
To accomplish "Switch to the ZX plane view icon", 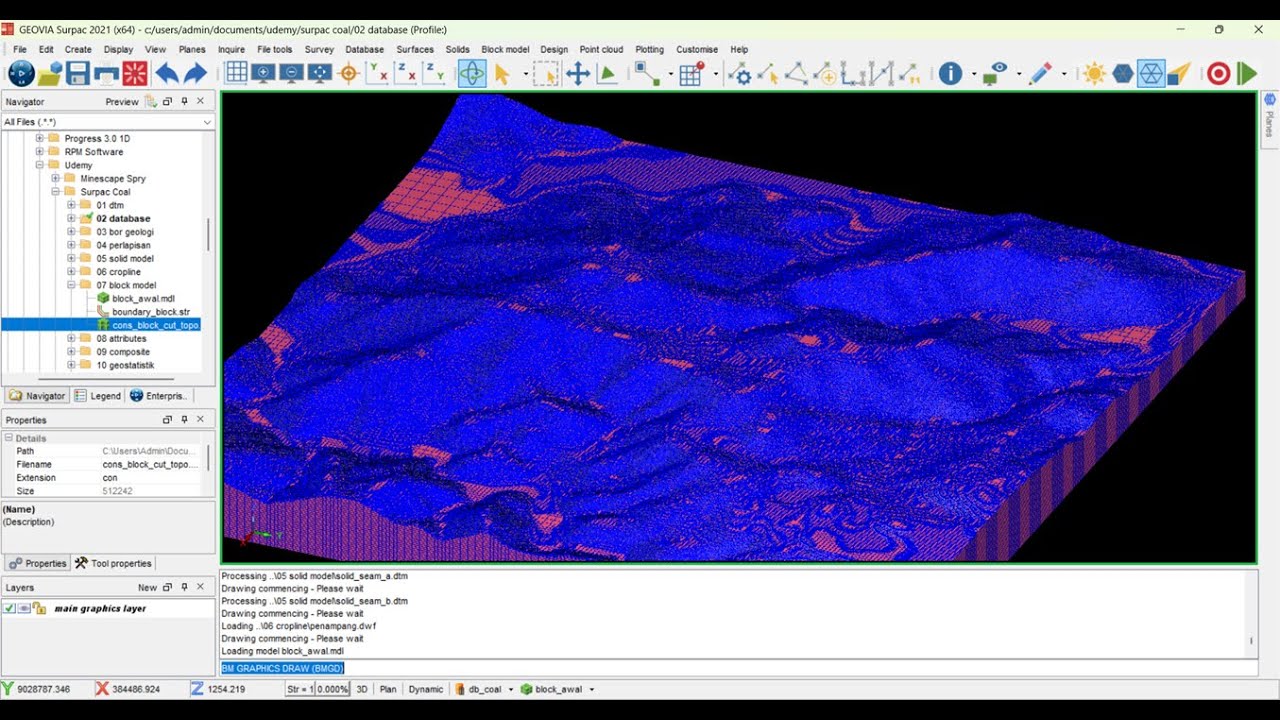I will [x=406, y=73].
